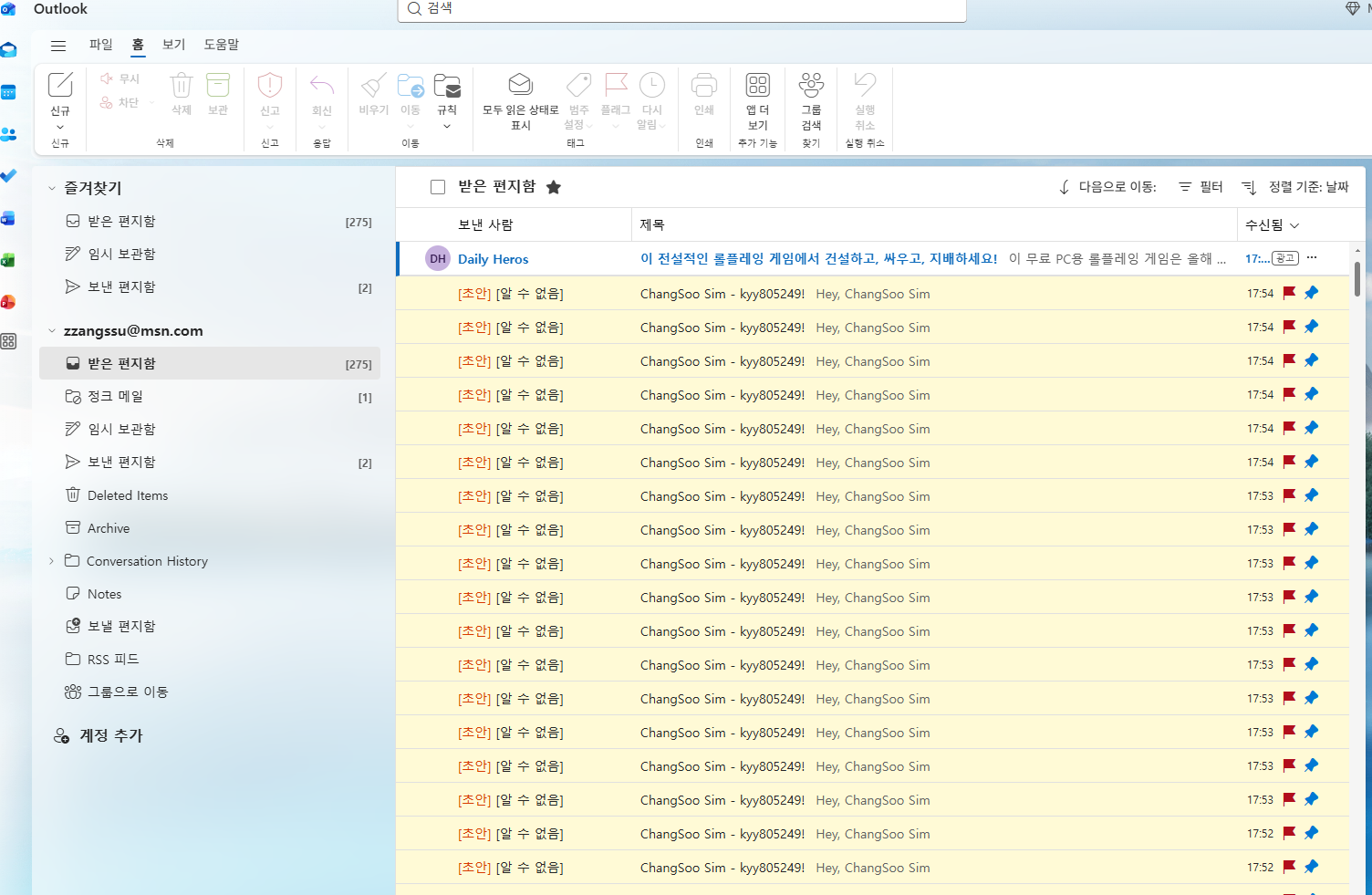Viewport: 1372px width, 895px height.
Task: Click the 다음으로 이동 (jump to) button
Action: [x=1107, y=187]
